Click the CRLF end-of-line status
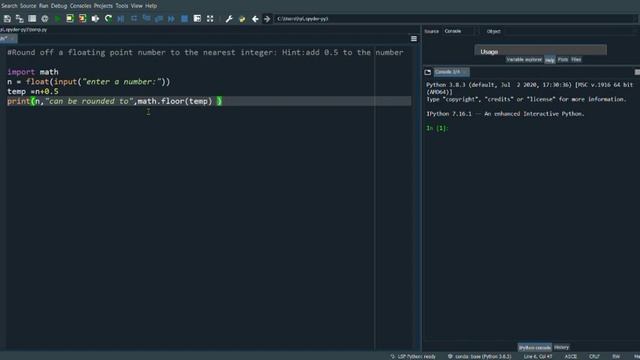Screen dimensions: 640x360 pyautogui.click(x=594, y=357)
